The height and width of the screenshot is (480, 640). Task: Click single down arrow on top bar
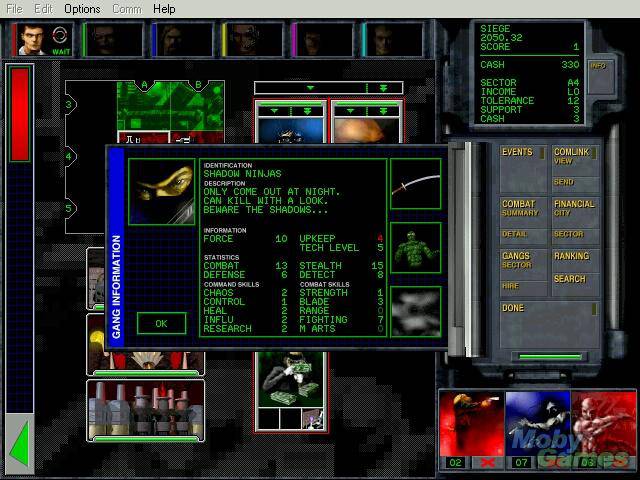click(311, 88)
